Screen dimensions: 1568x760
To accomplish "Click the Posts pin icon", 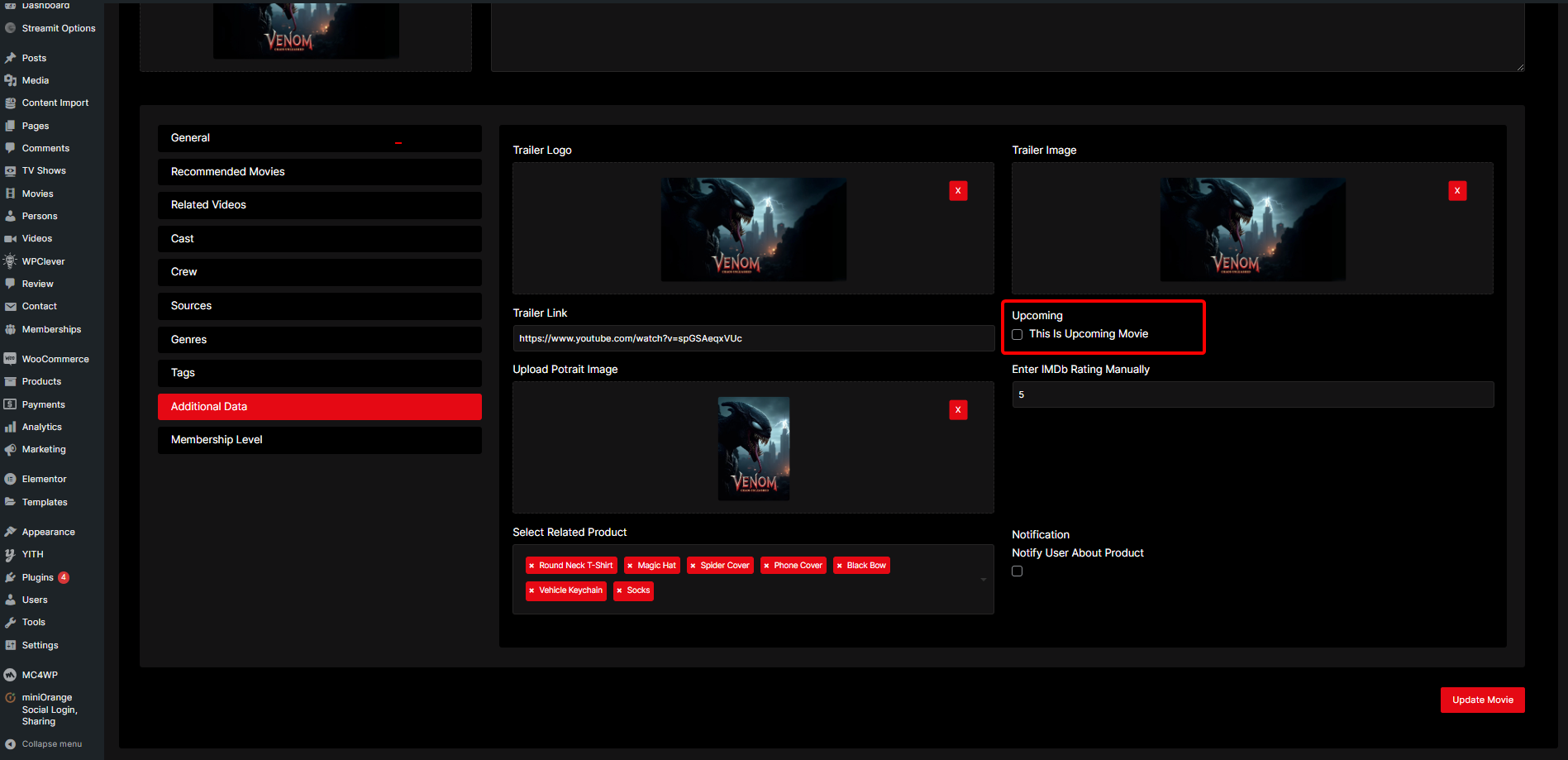I will coord(10,58).
